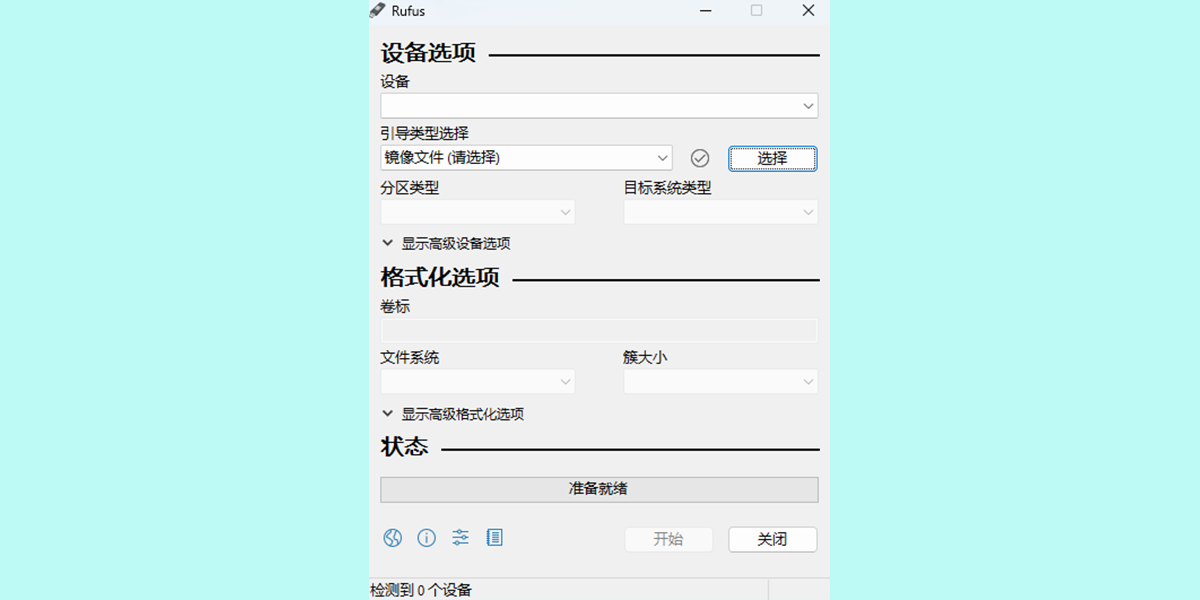Image resolution: width=1200 pixels, height=600 pixels.
Task: Show the log document icon
Action: [494, 538]
